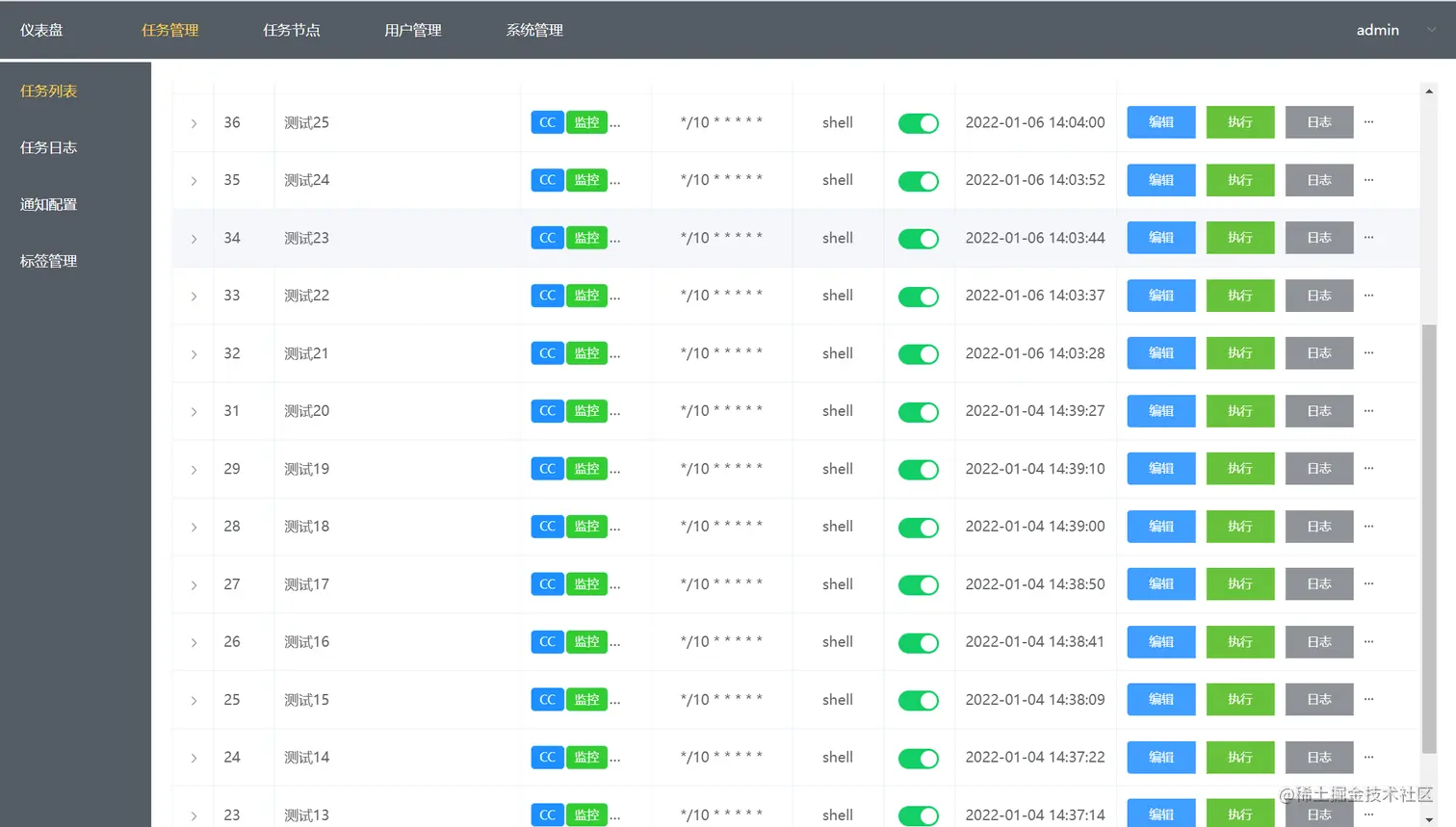Turn off the switch for task 测试23
This screenshot has width=1456, height=827.
(919, 239)
